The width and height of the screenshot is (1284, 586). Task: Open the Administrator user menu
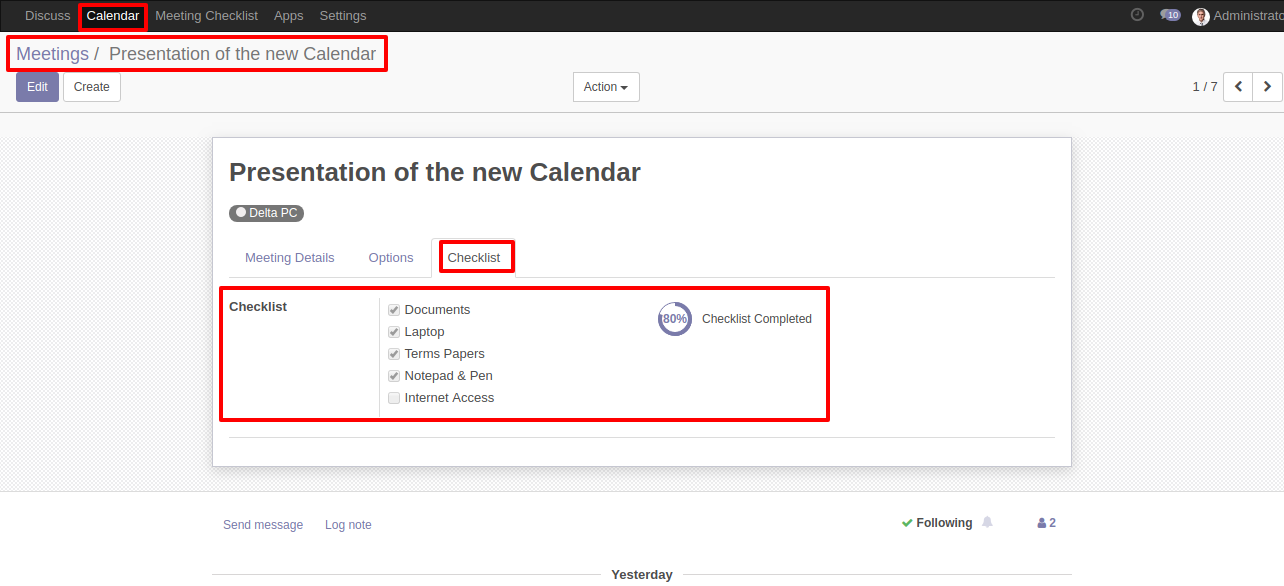1238,16
